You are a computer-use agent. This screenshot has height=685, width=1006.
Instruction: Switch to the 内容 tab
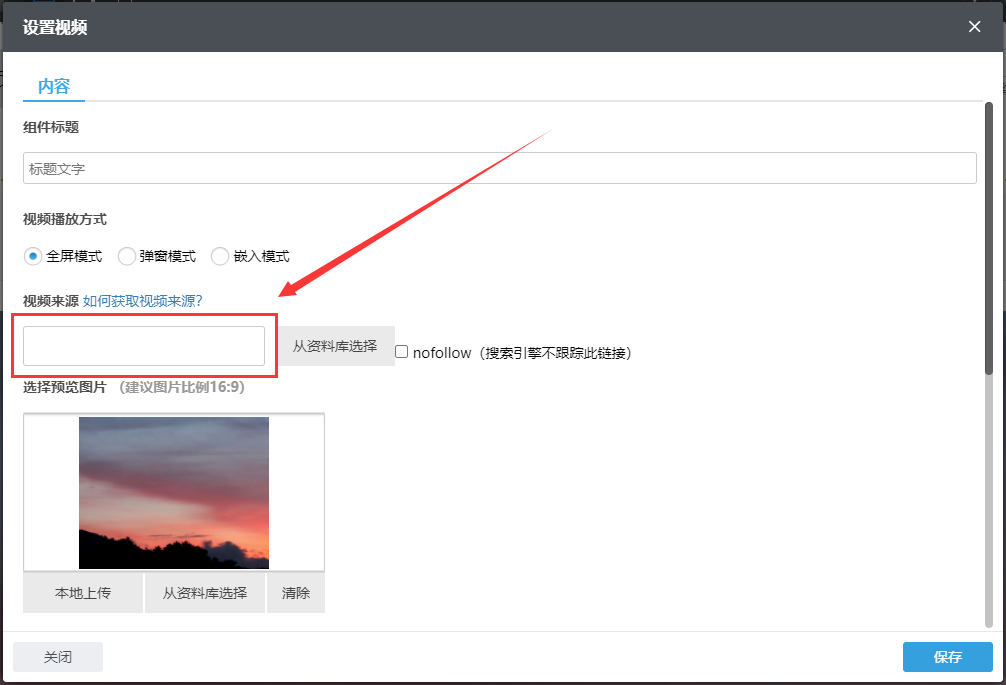[x=54, y=87]
